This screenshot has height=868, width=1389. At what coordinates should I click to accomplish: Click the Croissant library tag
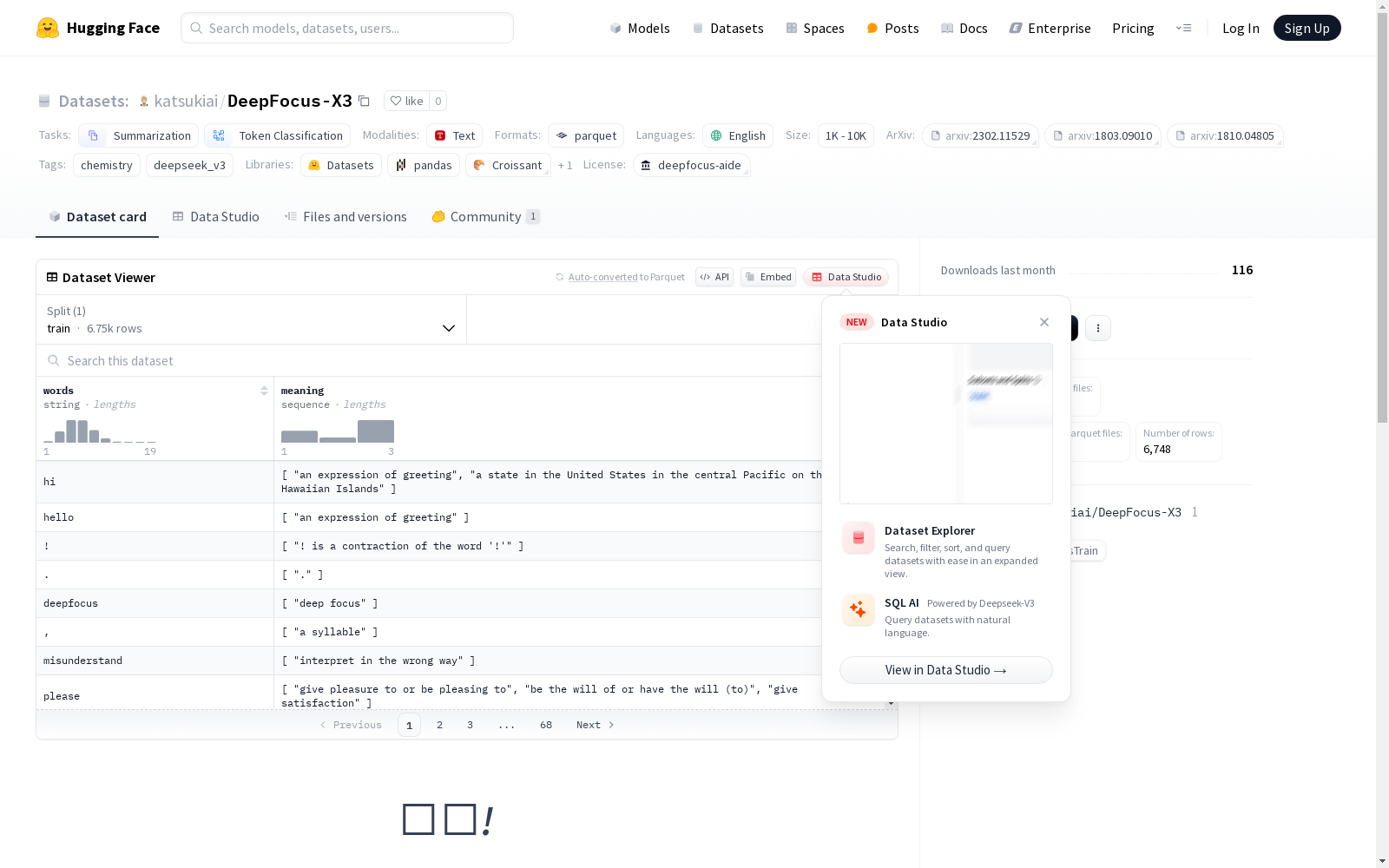(x=508, y=165)
